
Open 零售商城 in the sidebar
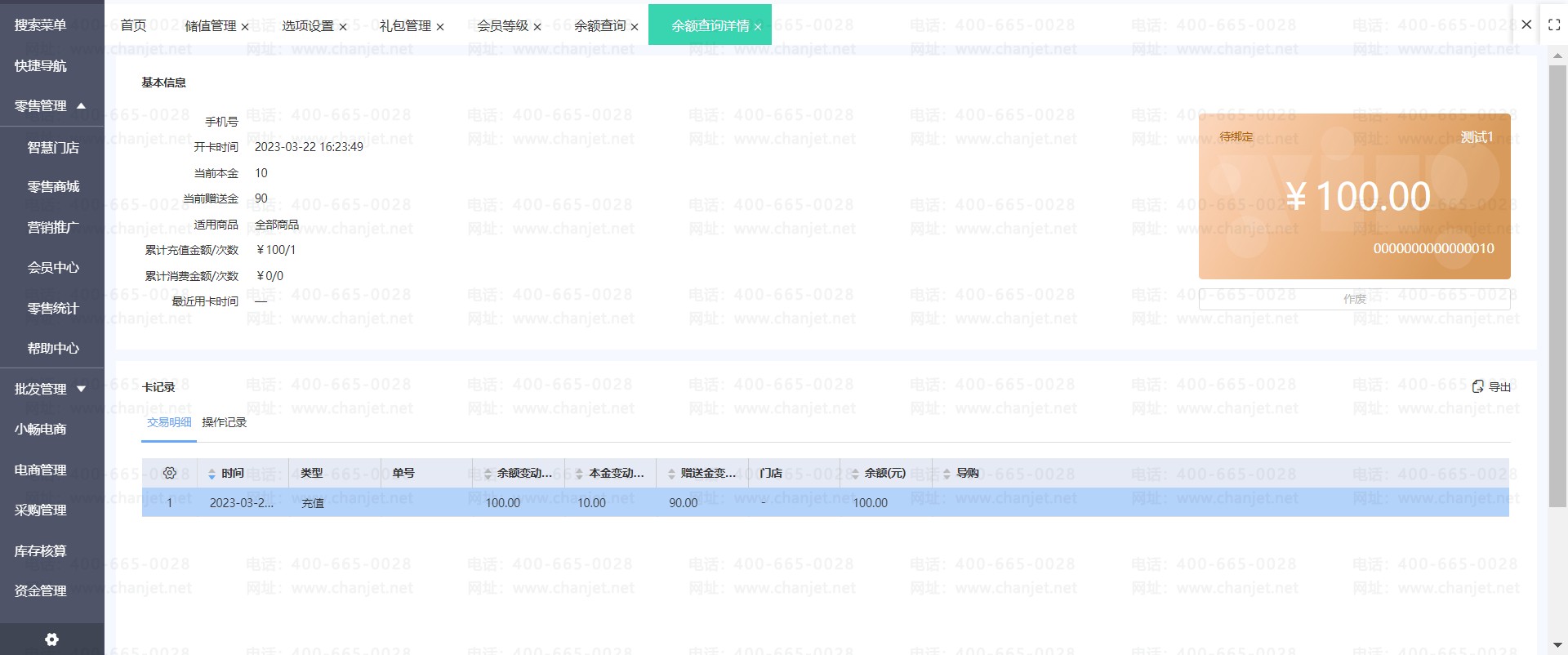[52, 187]
